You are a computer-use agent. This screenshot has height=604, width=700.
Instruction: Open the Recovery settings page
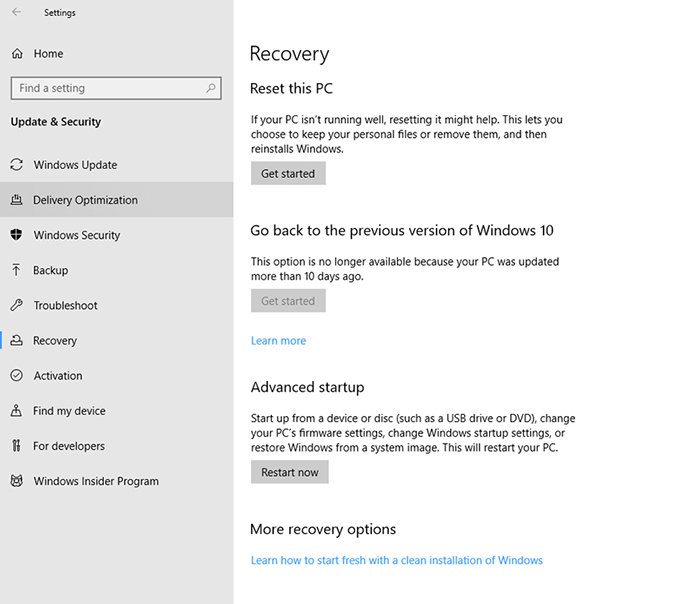tap(55, 341)
